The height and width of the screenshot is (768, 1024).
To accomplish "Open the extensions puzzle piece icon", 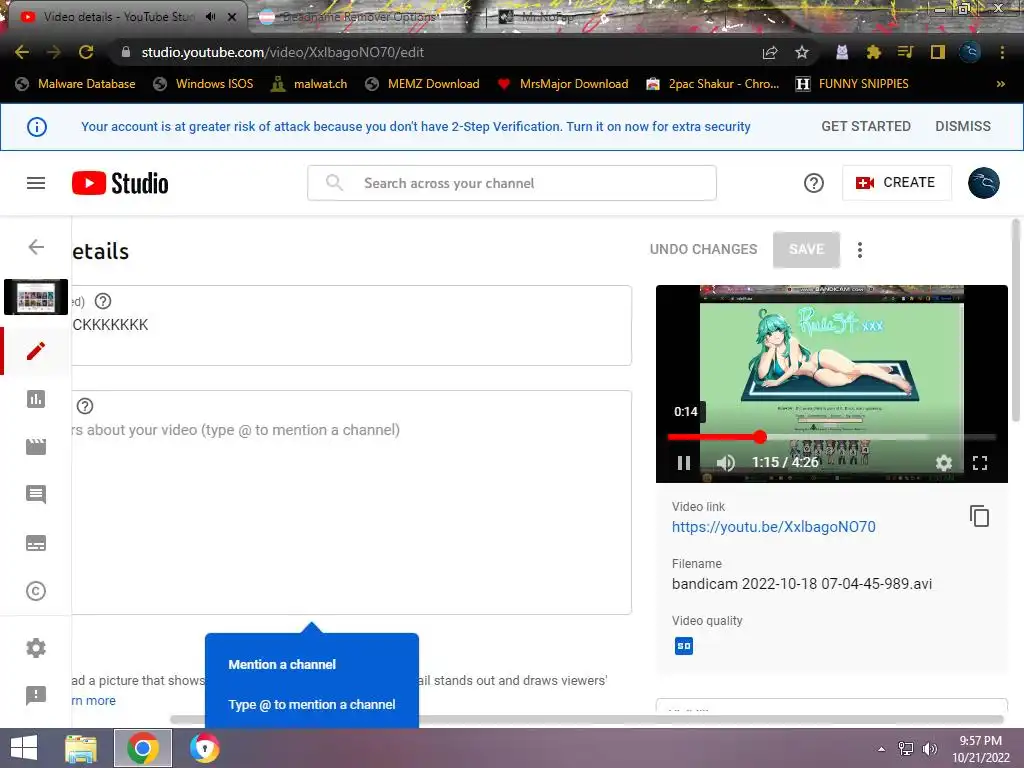I will pos(873,52).
